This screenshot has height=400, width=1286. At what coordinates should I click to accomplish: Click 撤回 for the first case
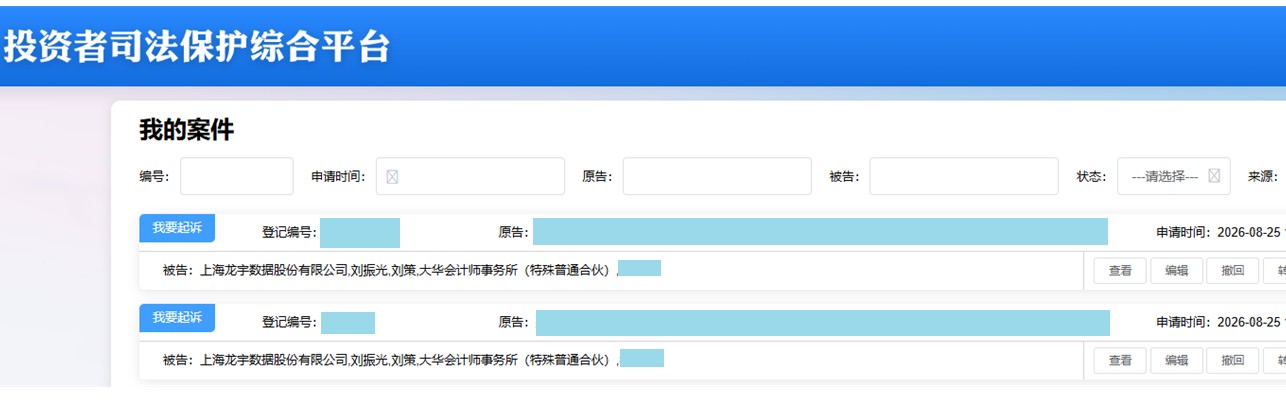[1232, 271]
